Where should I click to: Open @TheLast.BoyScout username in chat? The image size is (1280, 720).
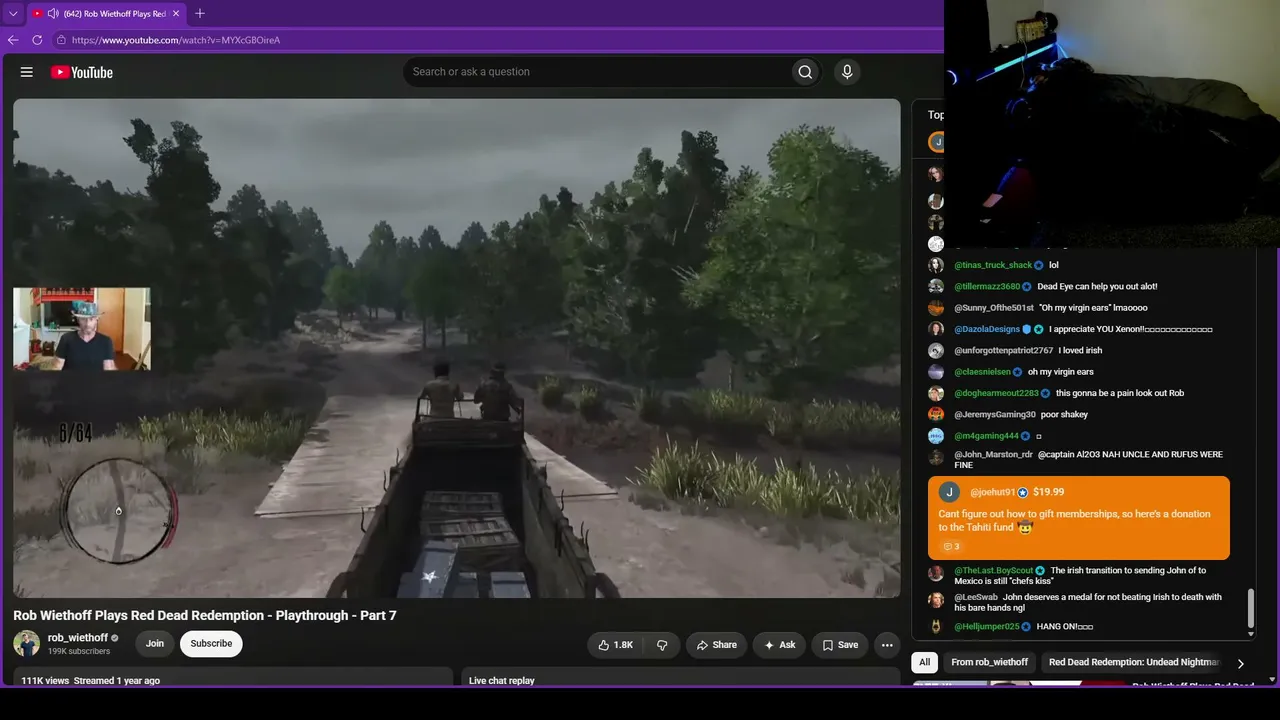click(993, 571)
